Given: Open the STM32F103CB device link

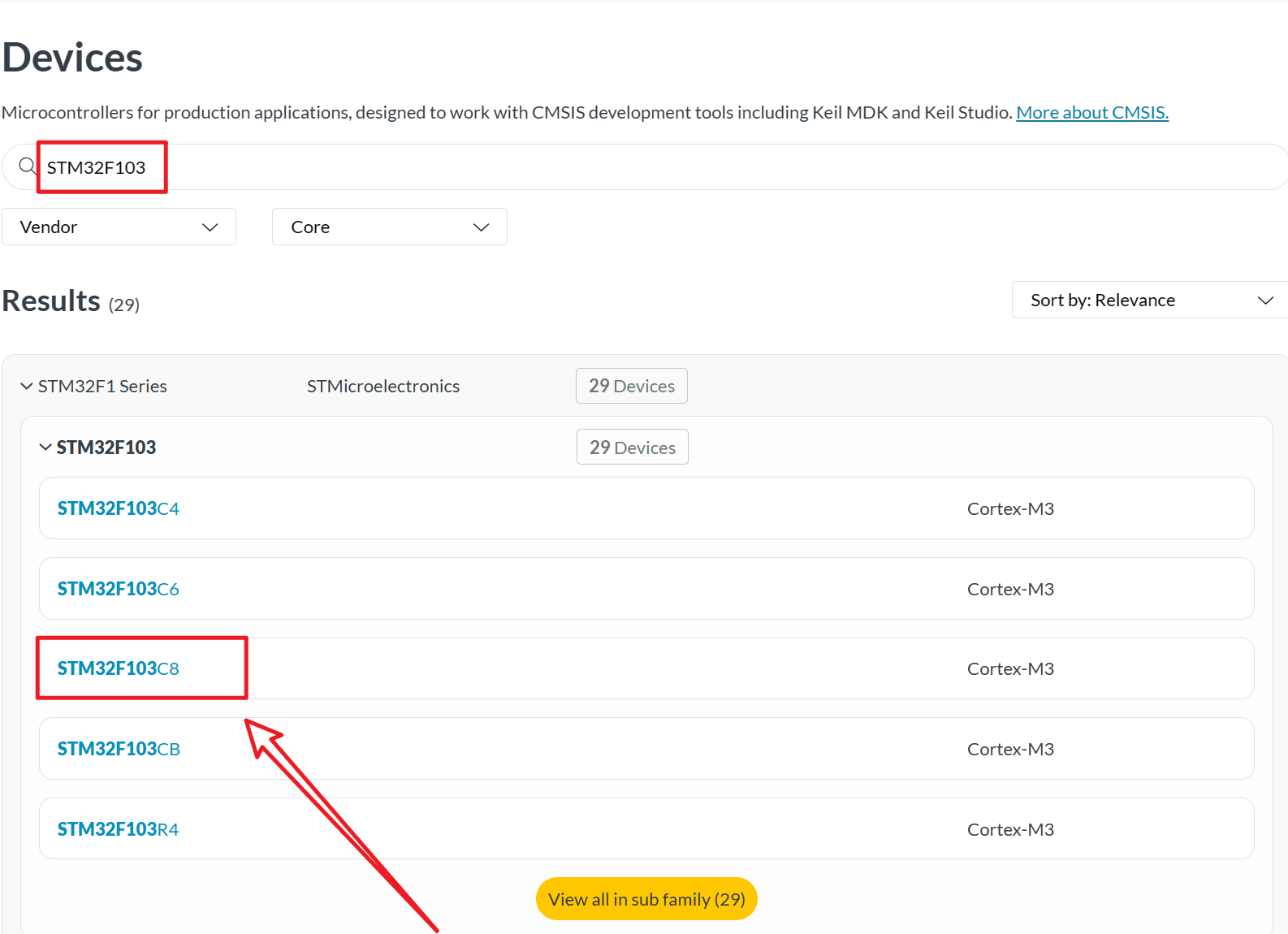Looking at the screenshot, I should tap(119, 749).
